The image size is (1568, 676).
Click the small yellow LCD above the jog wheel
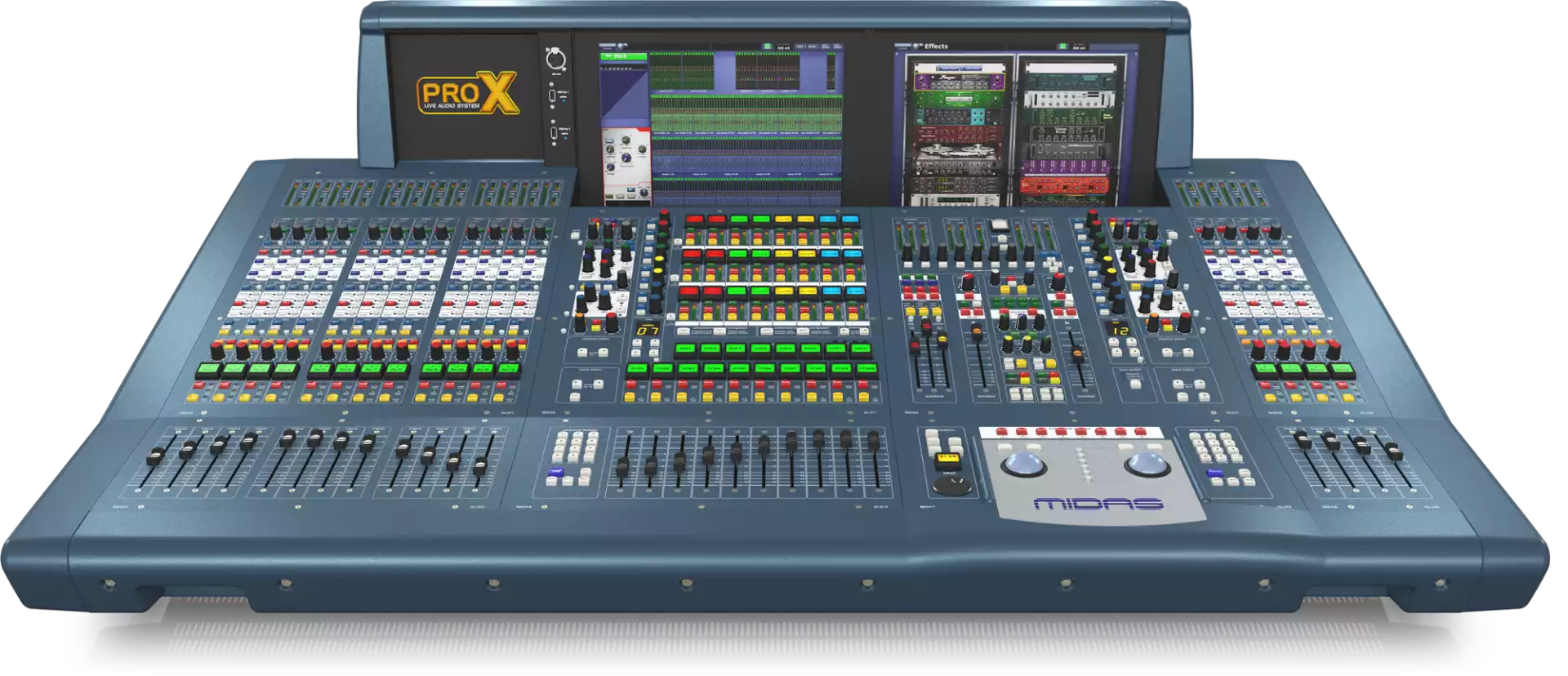948,457
